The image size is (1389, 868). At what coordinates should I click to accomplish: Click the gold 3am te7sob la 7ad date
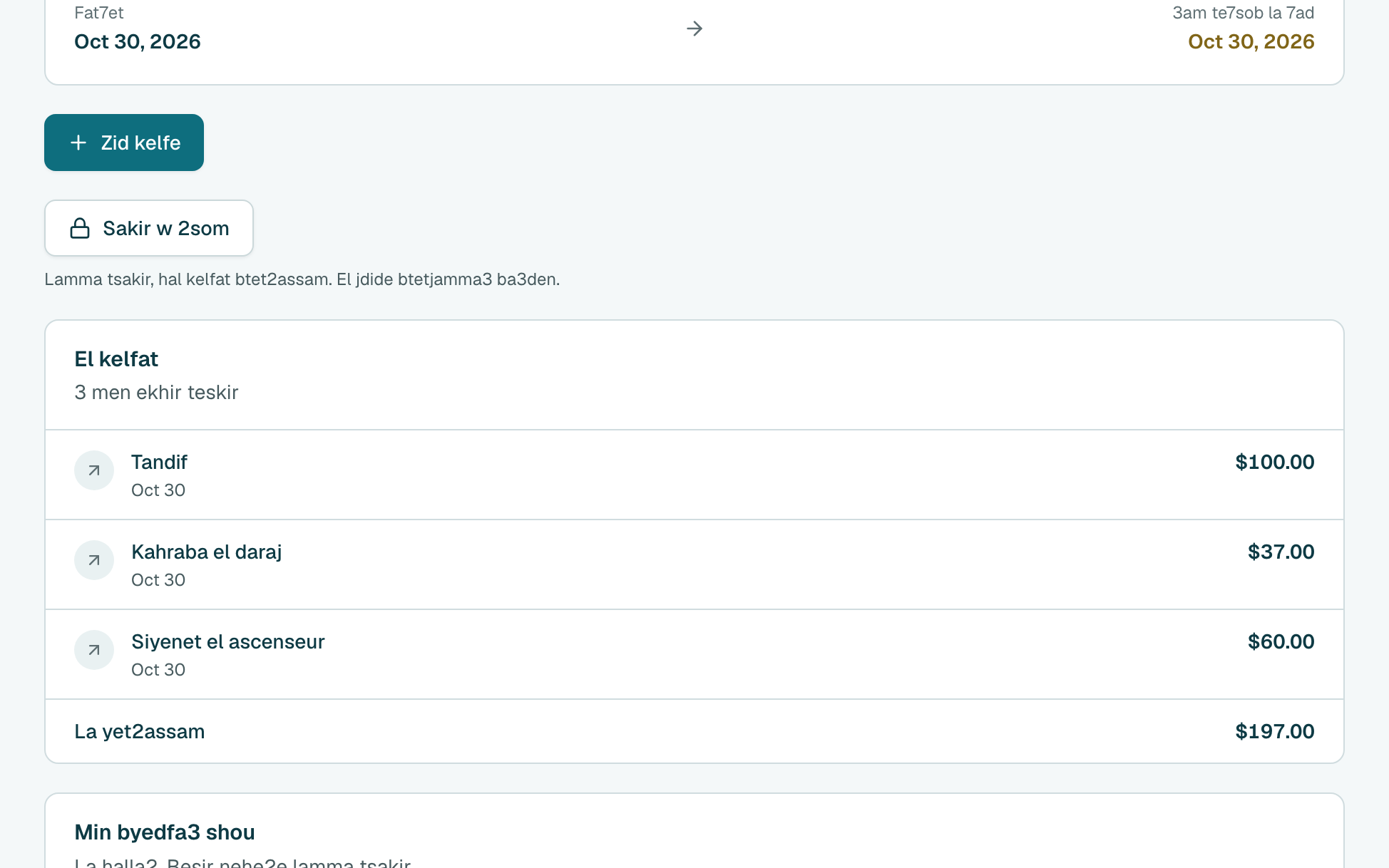coord(1251,41)
